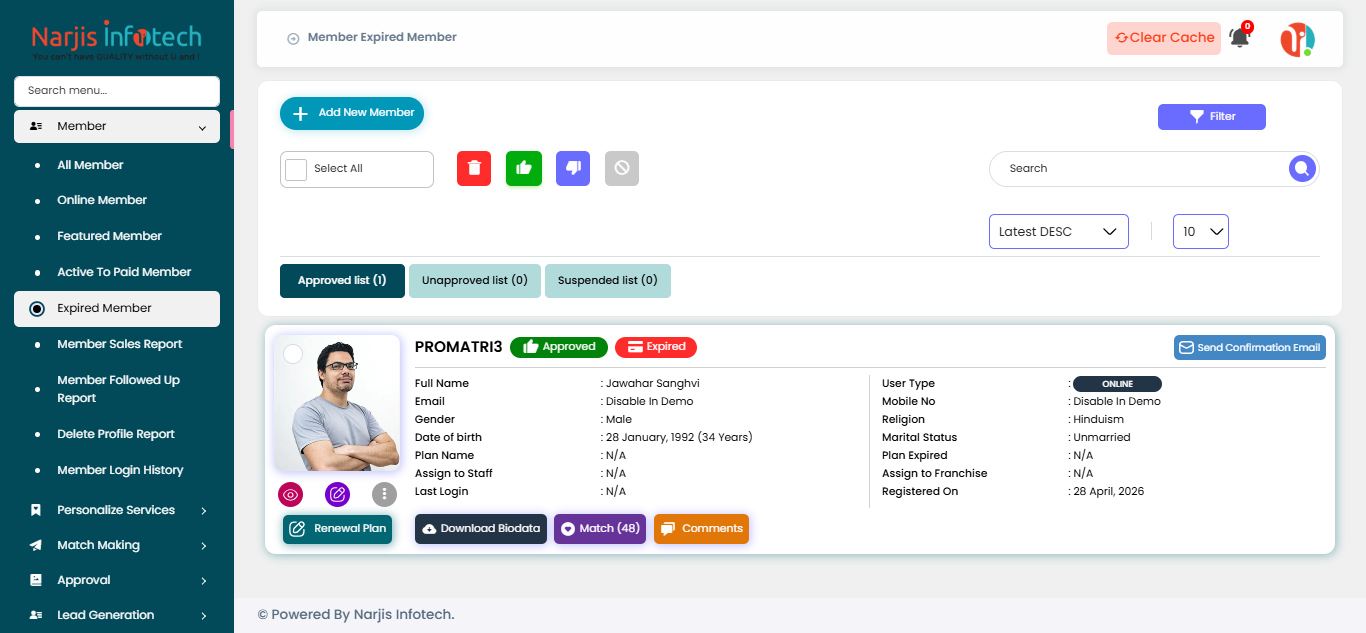The height and width of the screenshot is (633, 1366).
Task: Open the Latest DESC sort dropdown
Action: click(1059, 232)
